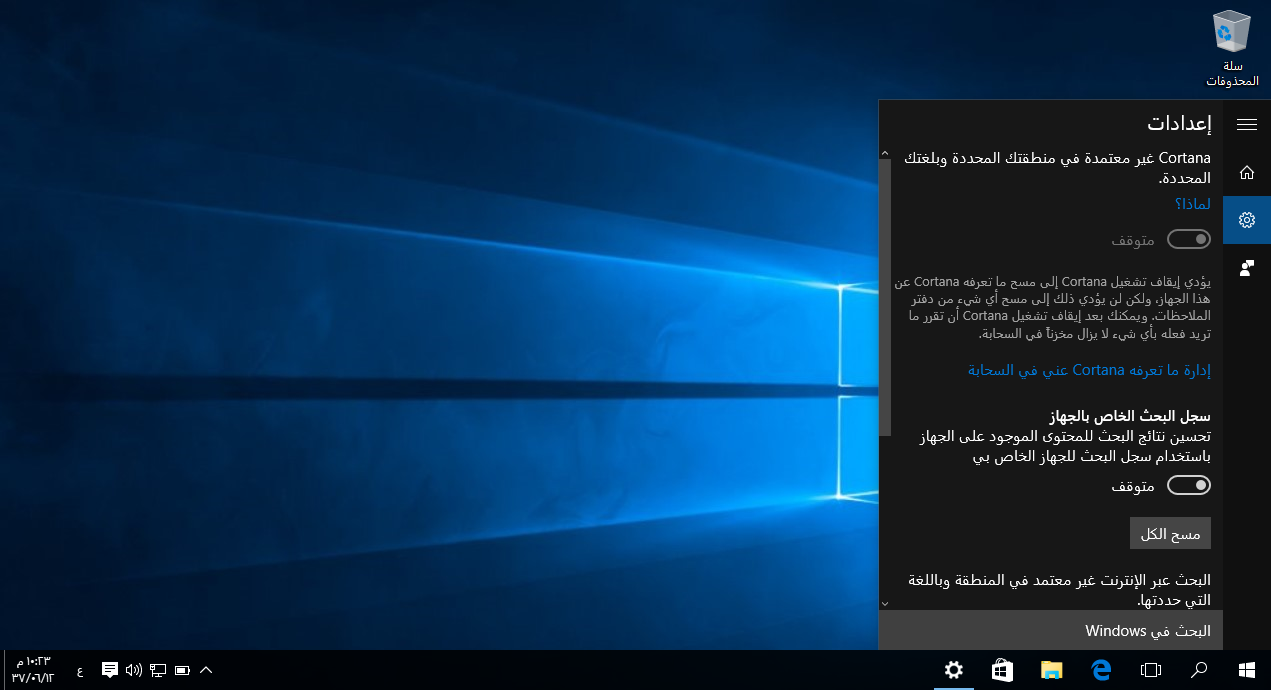Toggle the disabled Cortana switch
The width and height of the screenshot is (1271, 690).
(x=1189, y=240)
